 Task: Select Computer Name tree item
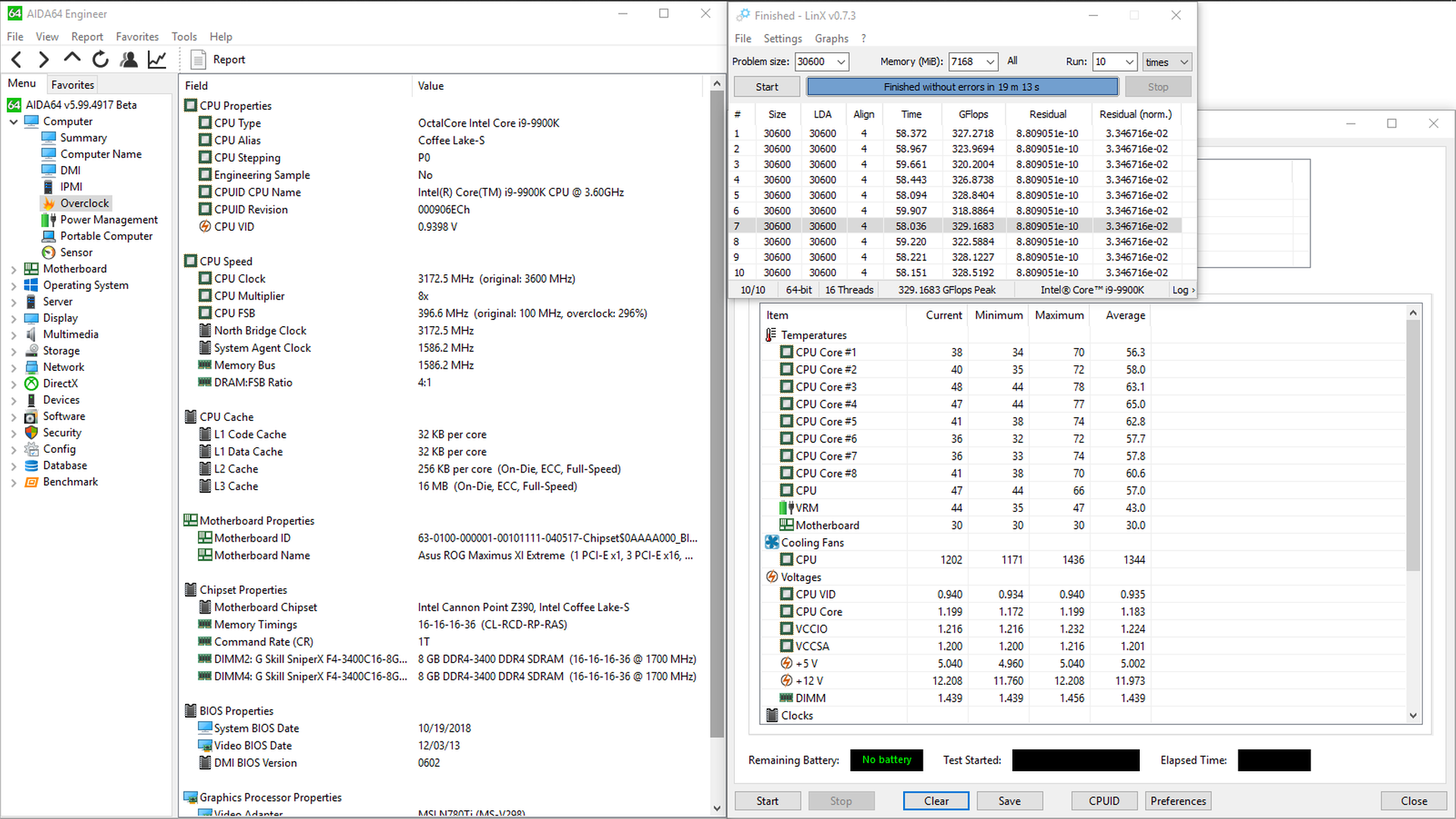(101, 154)
